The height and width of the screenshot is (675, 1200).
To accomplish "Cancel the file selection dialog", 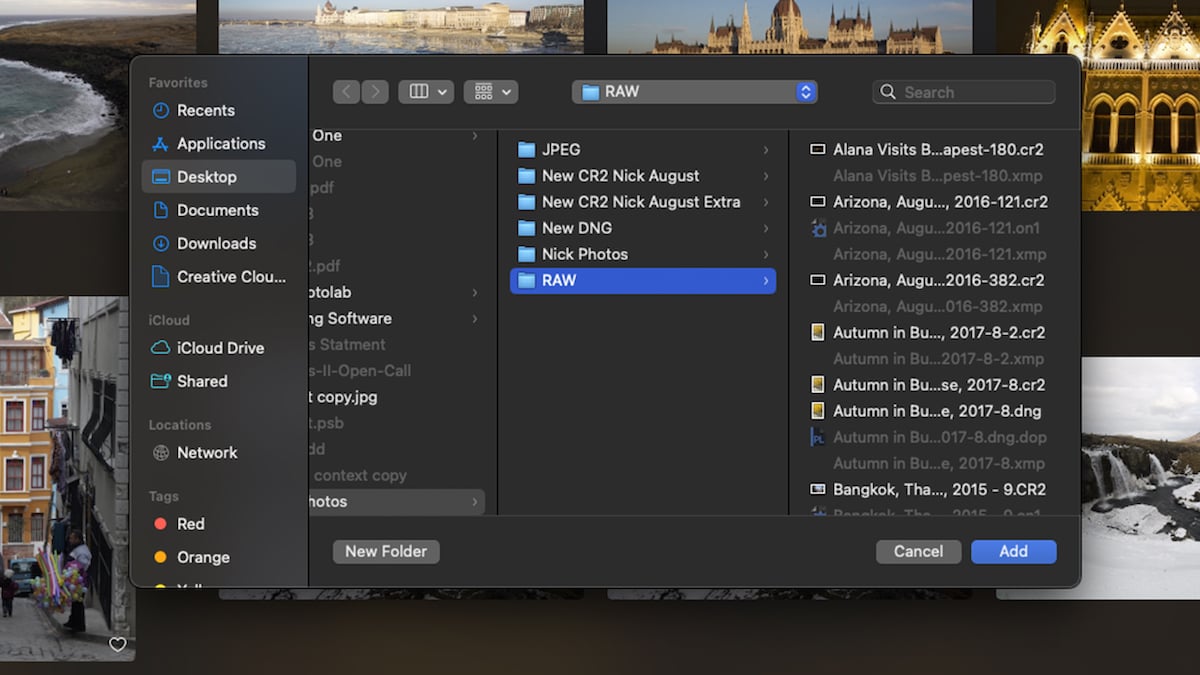I will pos(917,551).
